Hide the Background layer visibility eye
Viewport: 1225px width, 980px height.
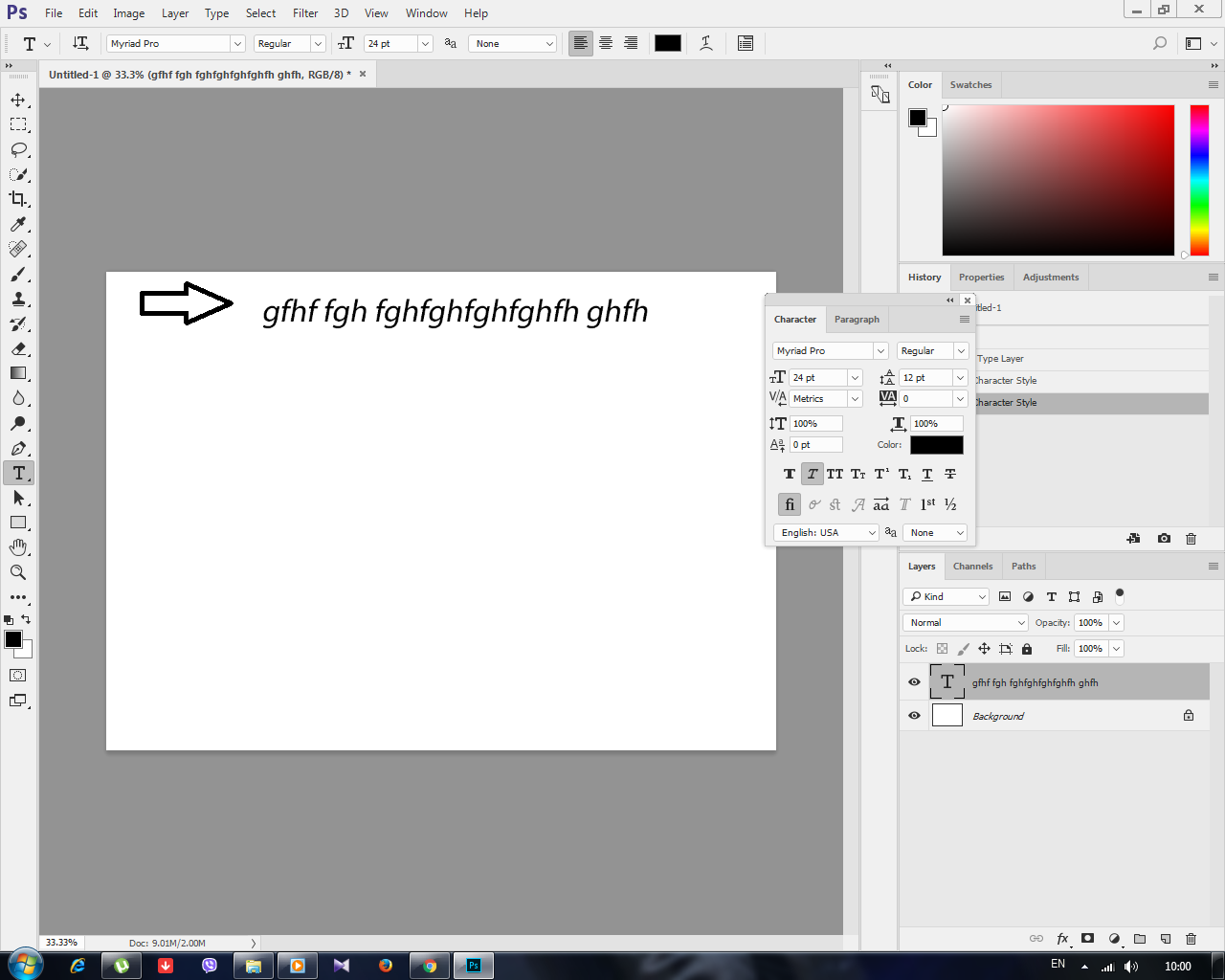(x=914, y=716)
